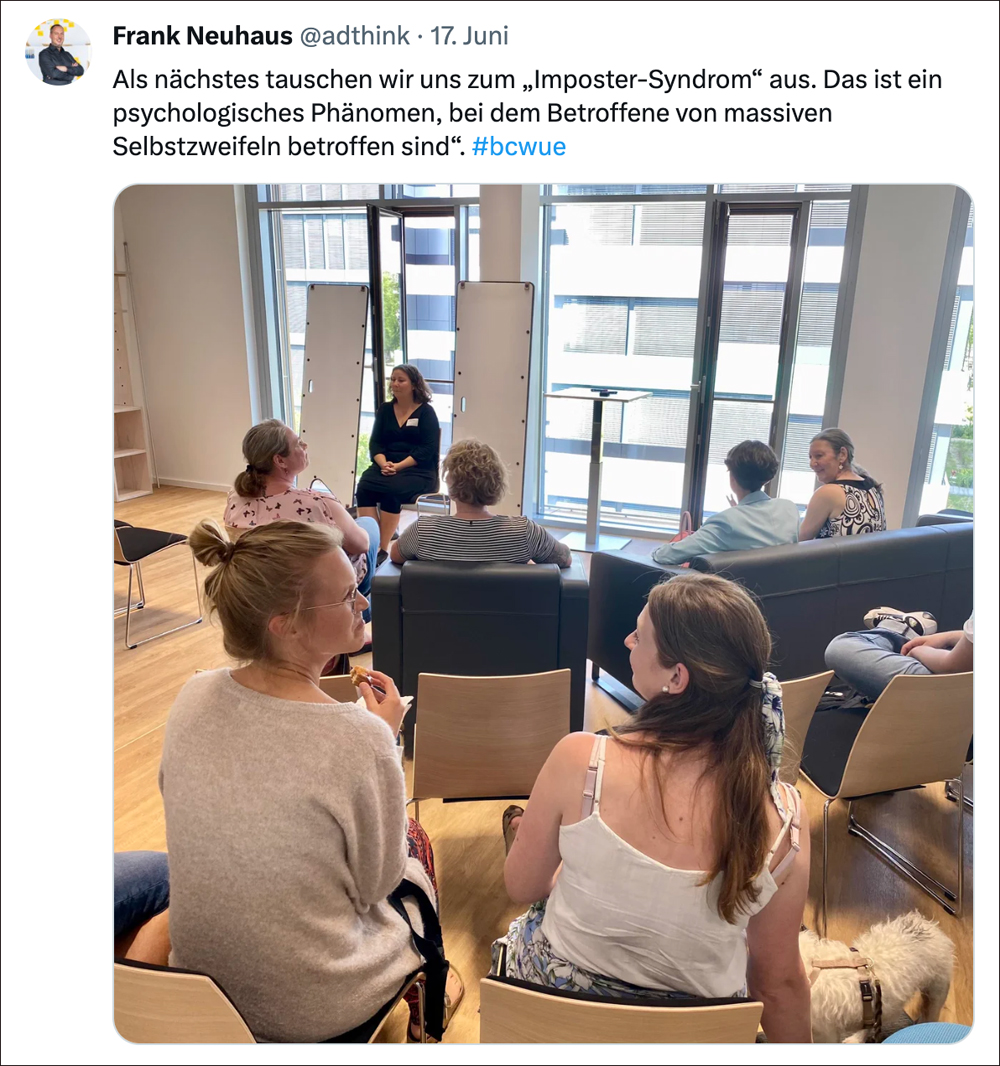Open Frank Neuhaus profile avatar

coord(58,52)
